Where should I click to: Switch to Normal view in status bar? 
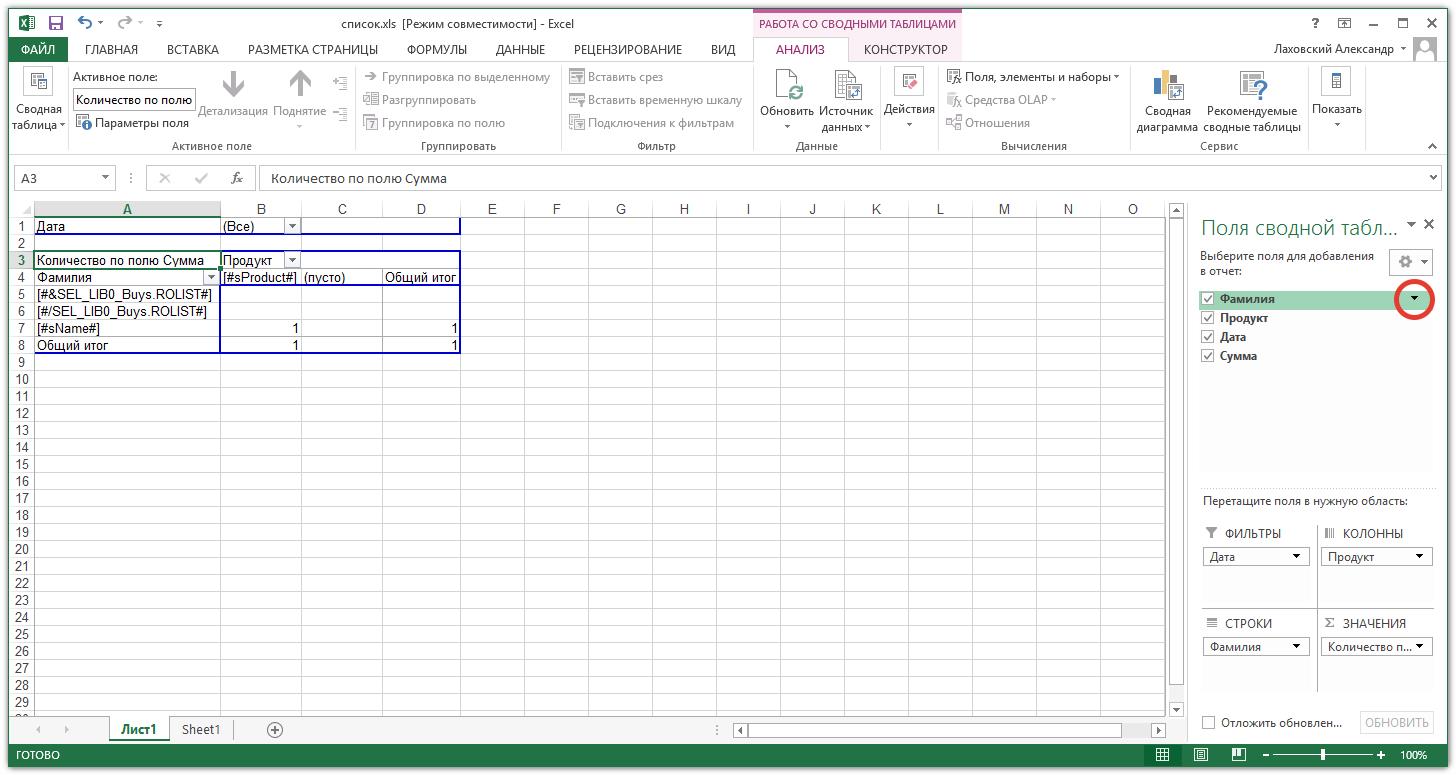(1162, 755)
